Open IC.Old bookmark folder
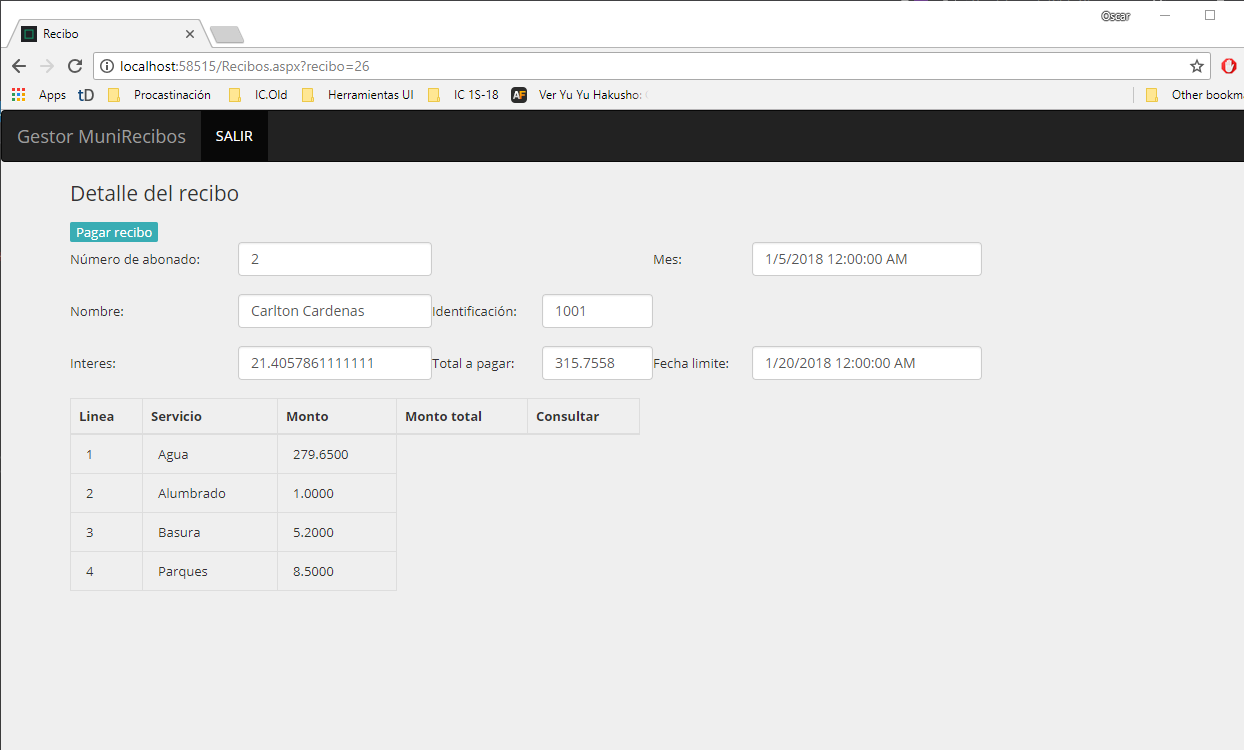This screenshot has height=750, width=1244. click(x=257, y=95)
